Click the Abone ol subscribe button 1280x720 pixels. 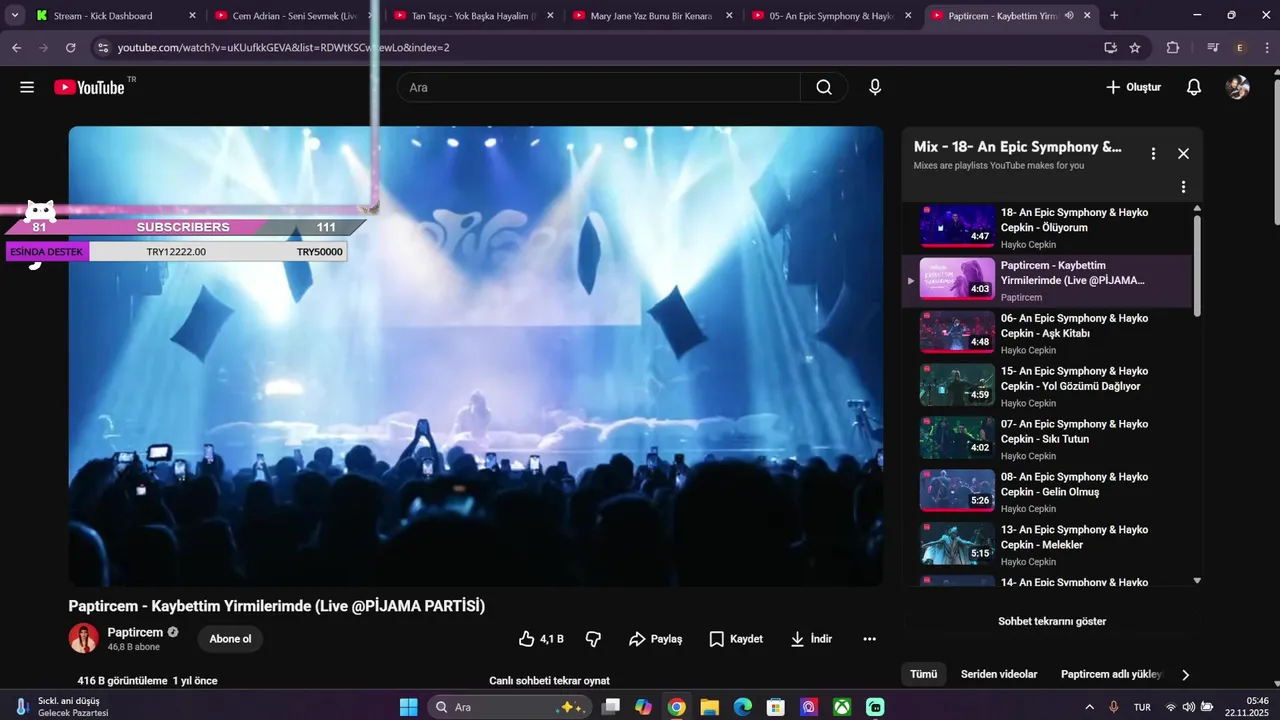[x=230, y=639]
